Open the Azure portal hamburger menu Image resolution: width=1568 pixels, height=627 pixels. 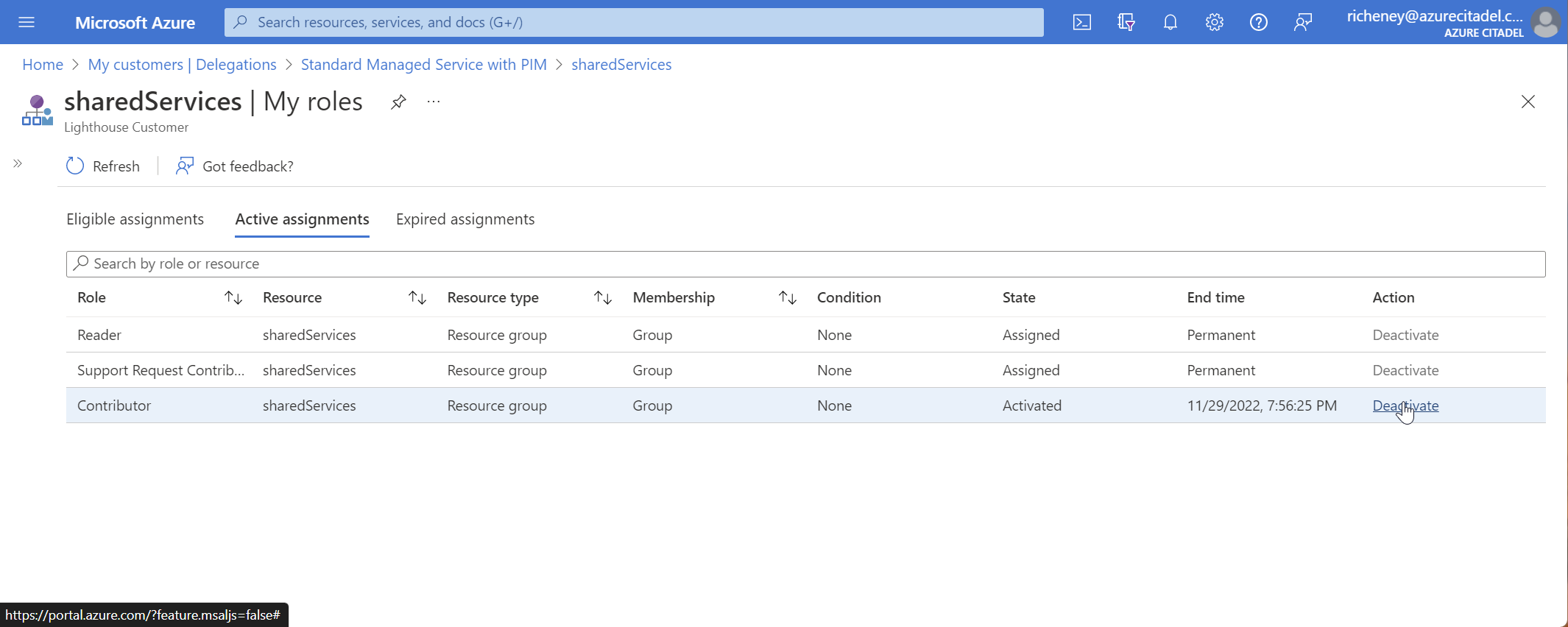point(27,22)
